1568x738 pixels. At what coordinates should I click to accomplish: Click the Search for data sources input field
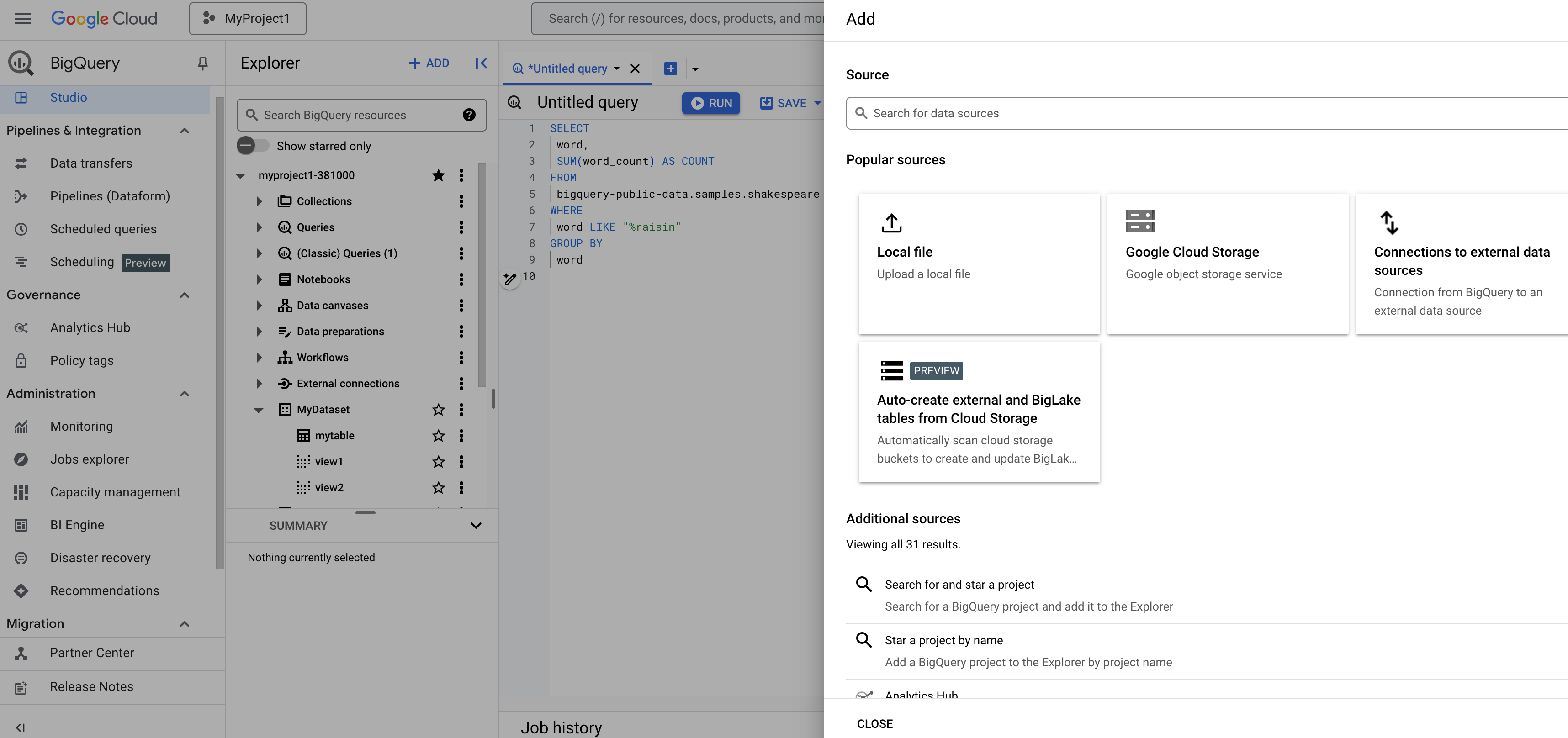pyautogui.click(x=1207, y=113)
